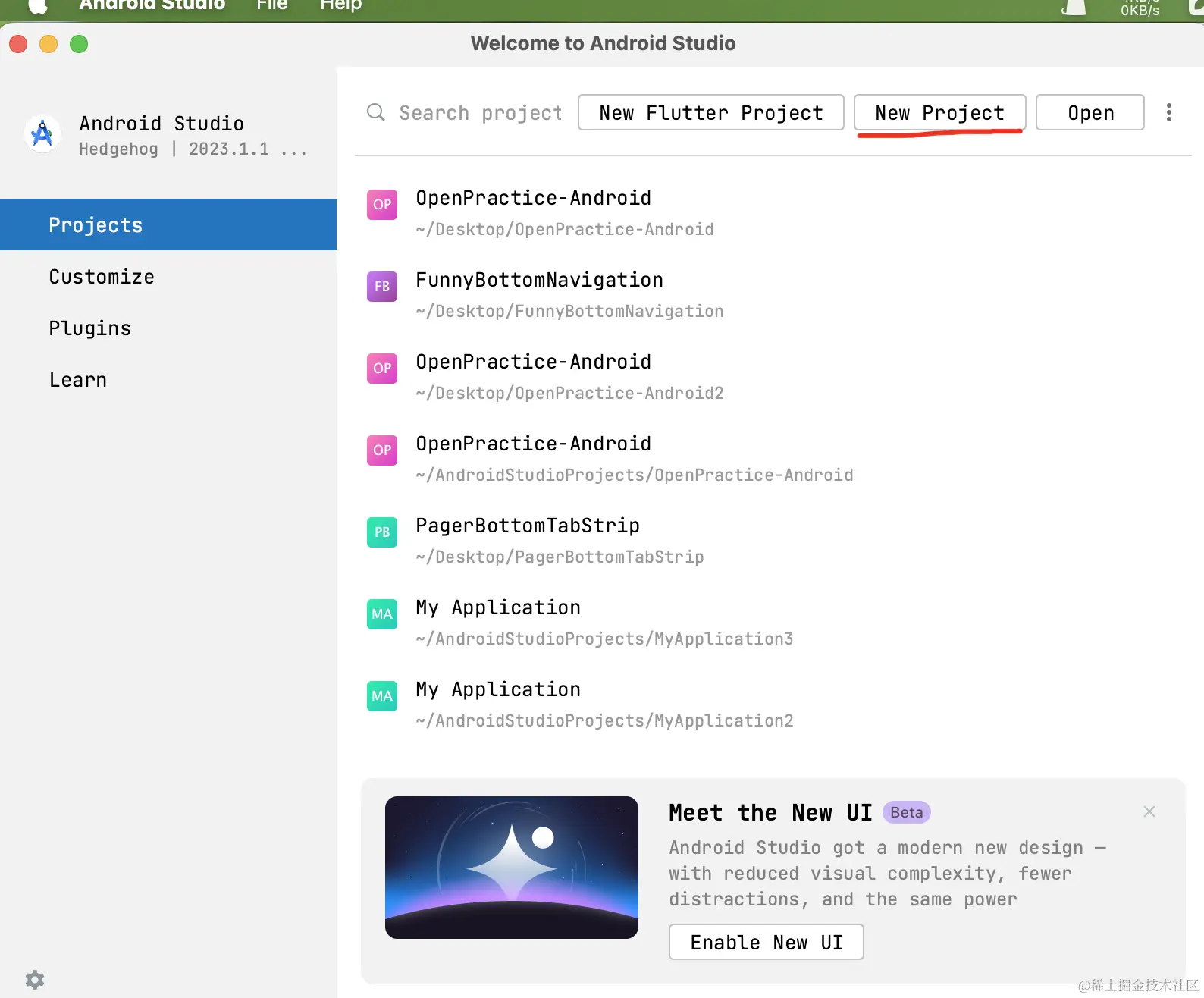1204x998 pixels.
Task: Open the three-dot more options menu
Action: click(1169, 112)
